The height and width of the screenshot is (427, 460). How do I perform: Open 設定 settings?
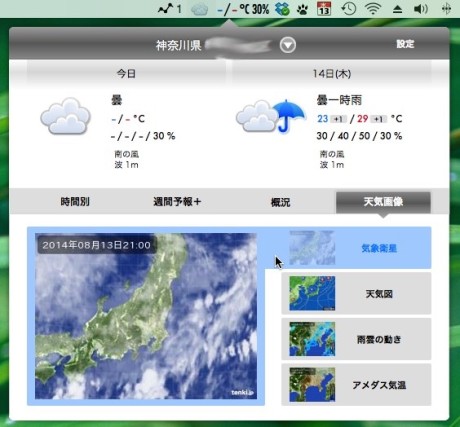(405, 44)
